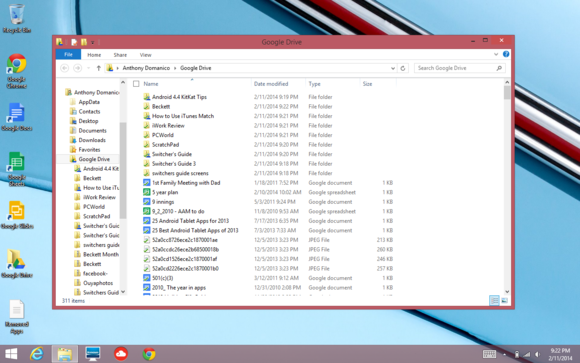This screenshot has height=363, width=580.
Task: Click the monitor app icon in taskbar
Action: [x=92, y=354]
